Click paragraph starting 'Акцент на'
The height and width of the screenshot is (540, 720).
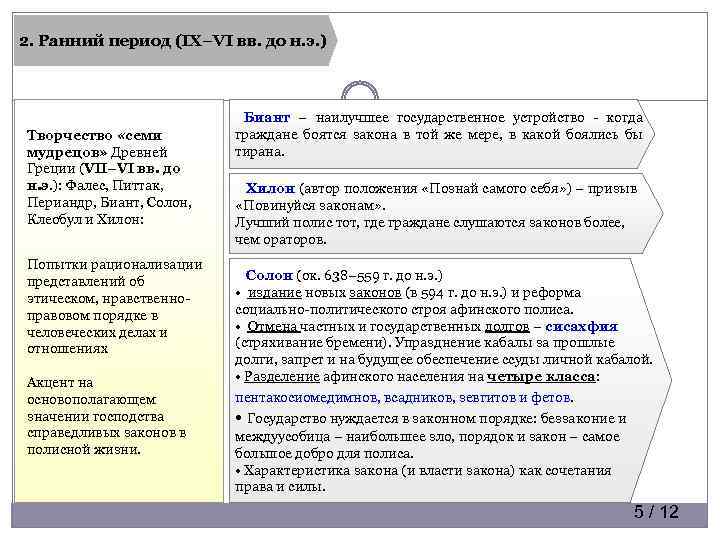pos(107,416)
